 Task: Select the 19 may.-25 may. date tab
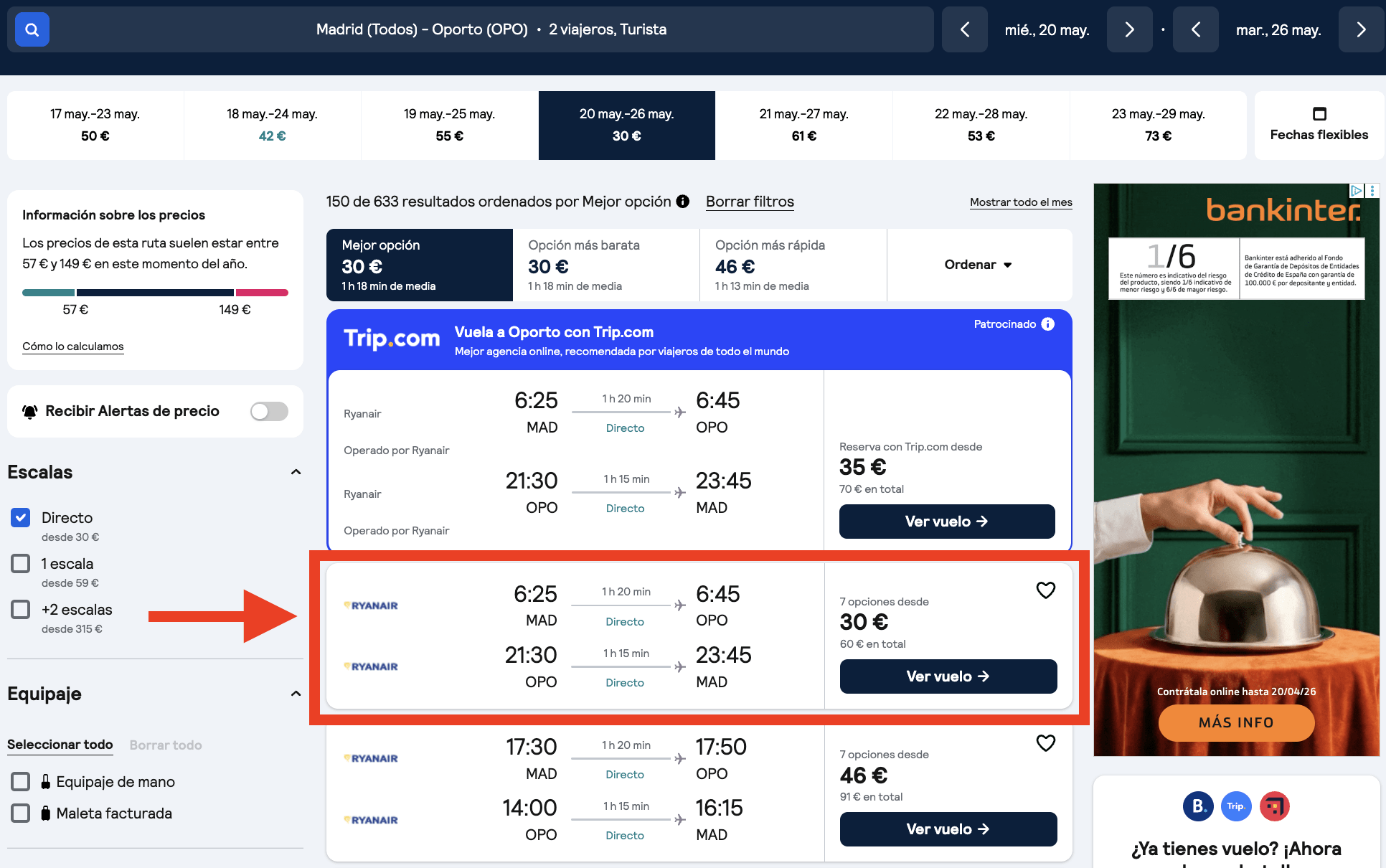pos(450,125)
